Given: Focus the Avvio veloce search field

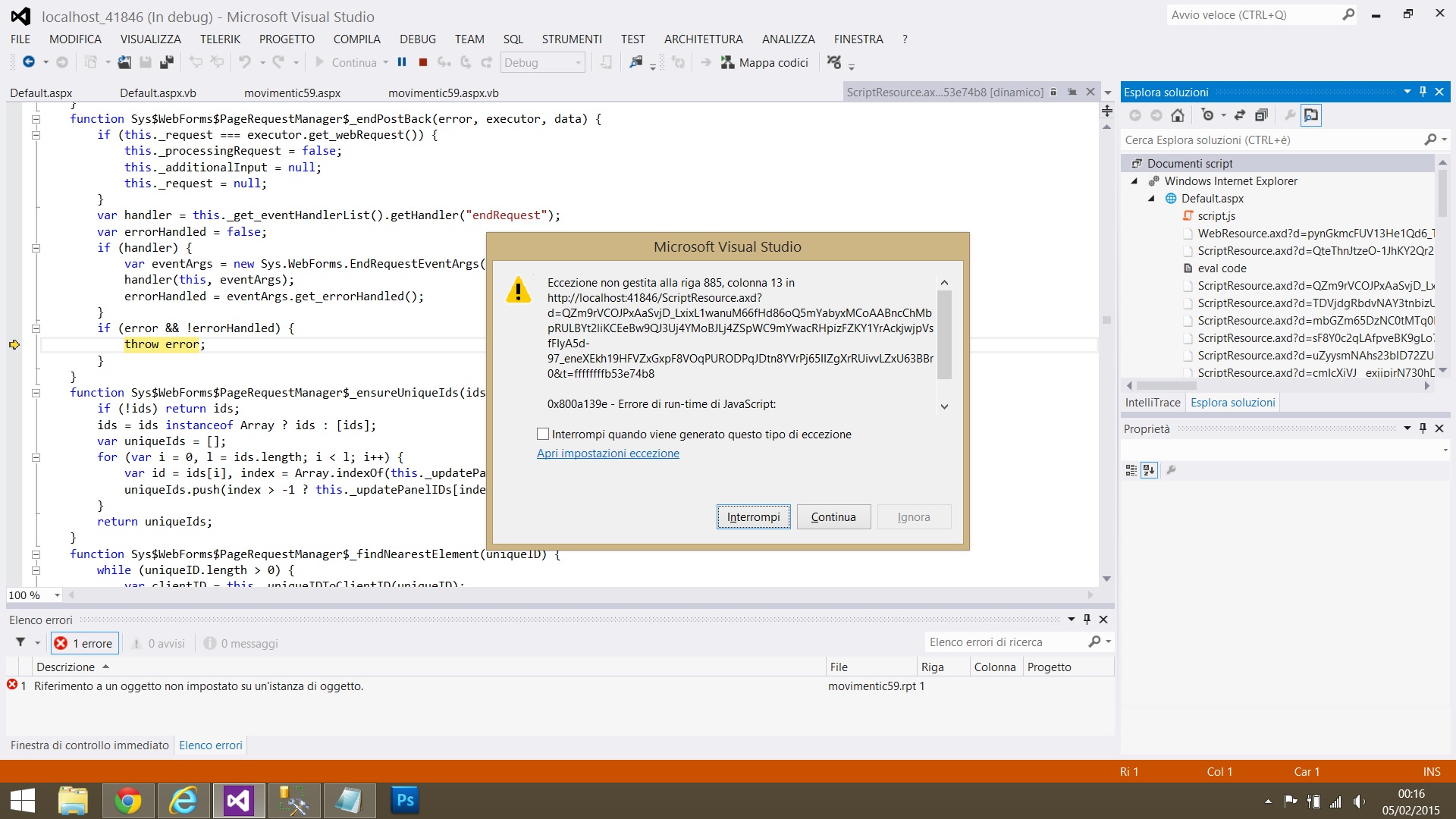Looking at the screenshot, I should (1253, 14).
